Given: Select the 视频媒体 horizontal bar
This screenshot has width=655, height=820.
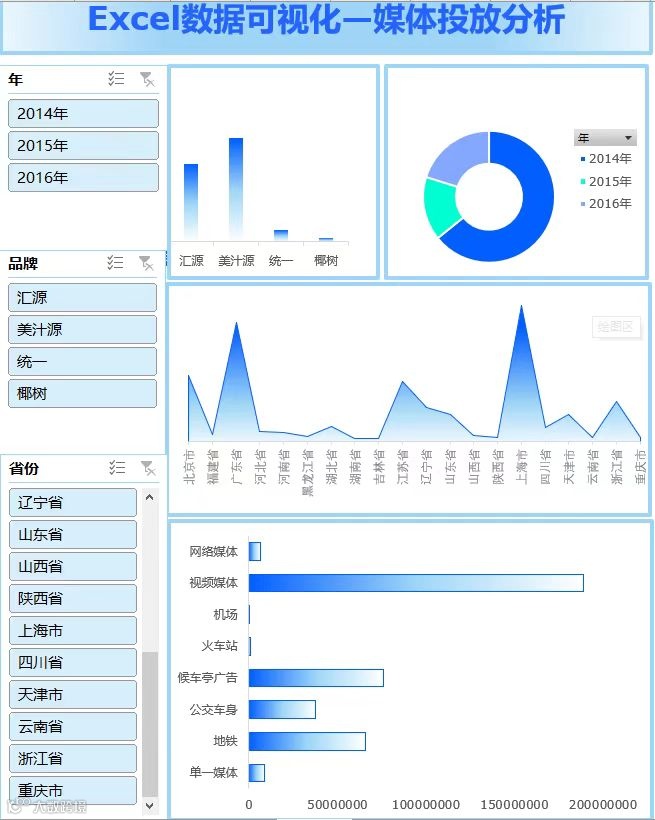Looking at the screenshot, I should click(416, 583).
